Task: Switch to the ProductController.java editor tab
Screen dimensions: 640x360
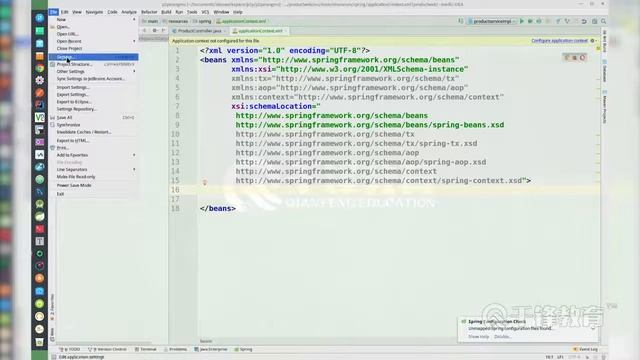Action: click(x=199, y=31)
